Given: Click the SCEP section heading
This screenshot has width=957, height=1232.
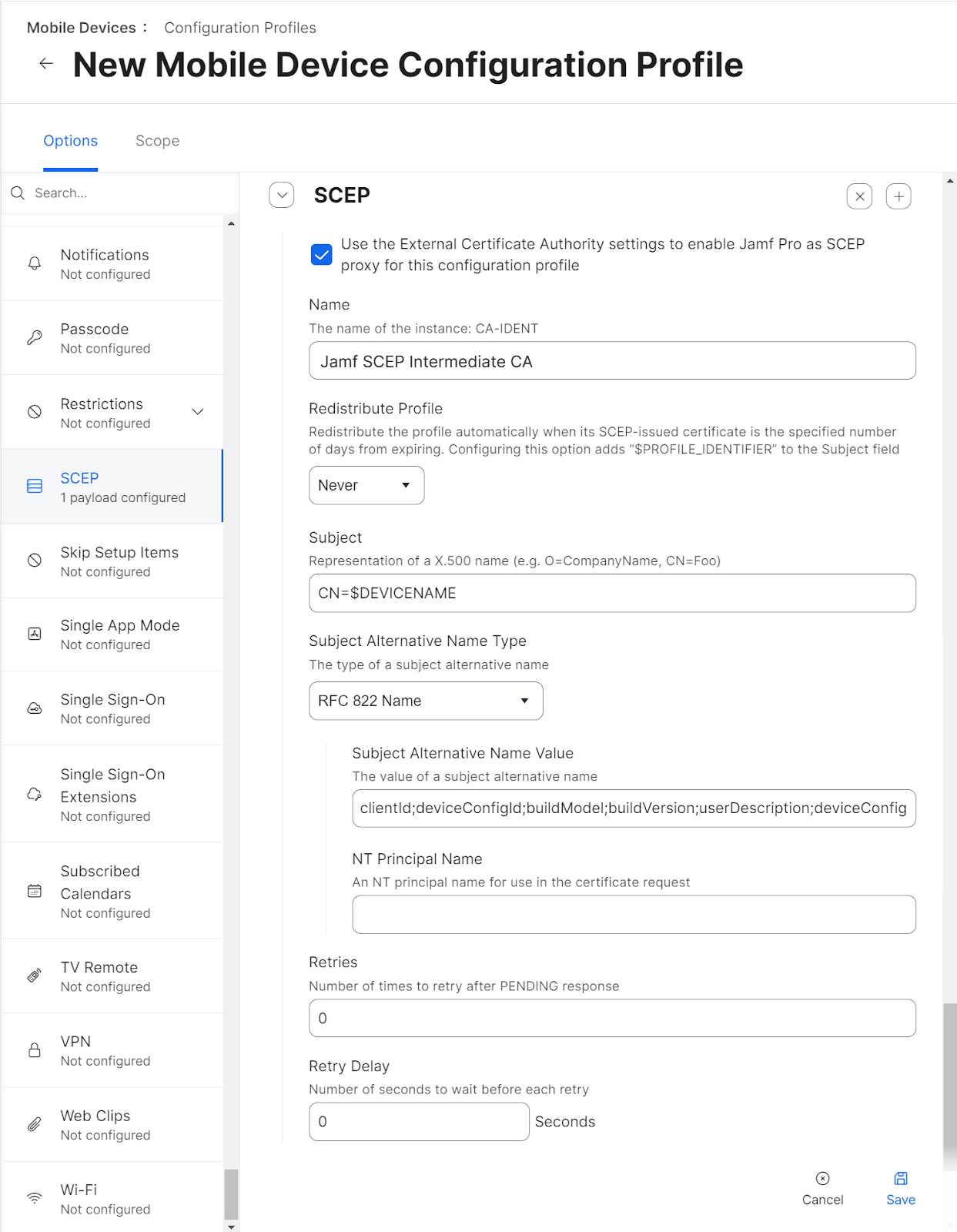Looking at the screenshot, I should [x=342, y=196].
